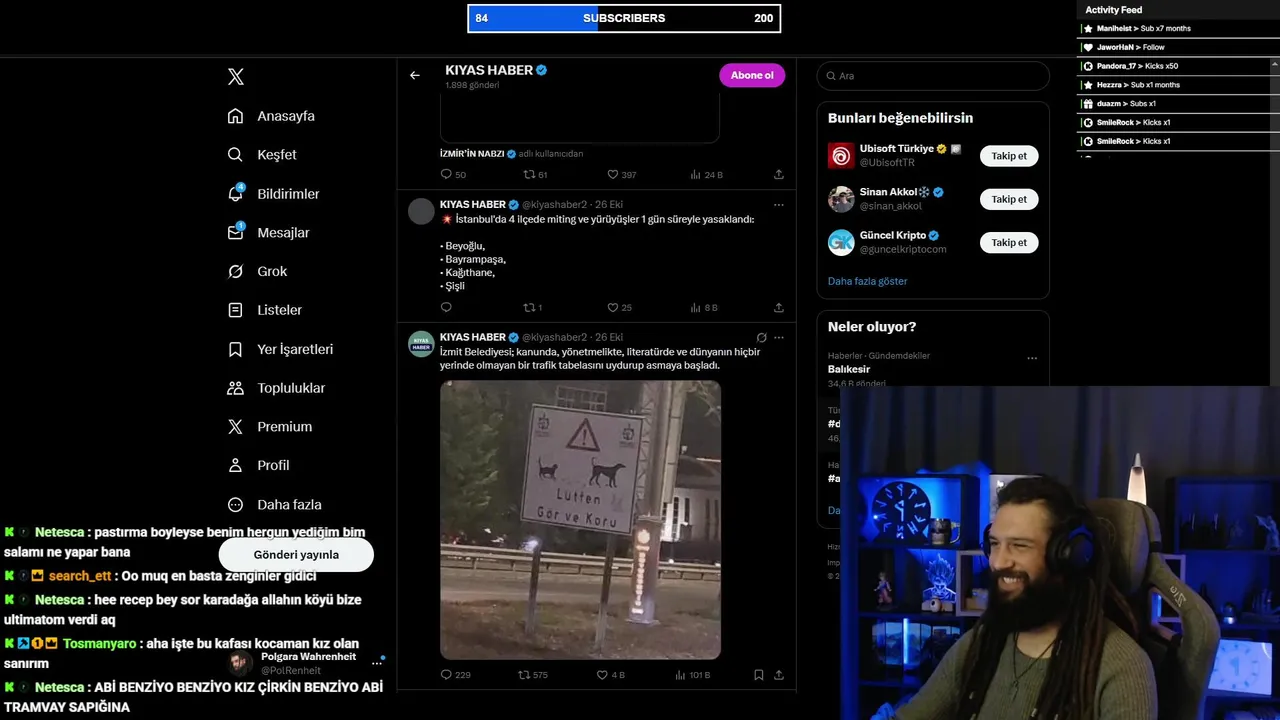Follow Güncel Kripto with Takip et
This screenshot has height=720, width=1280.
click(x=1009, y=242)
